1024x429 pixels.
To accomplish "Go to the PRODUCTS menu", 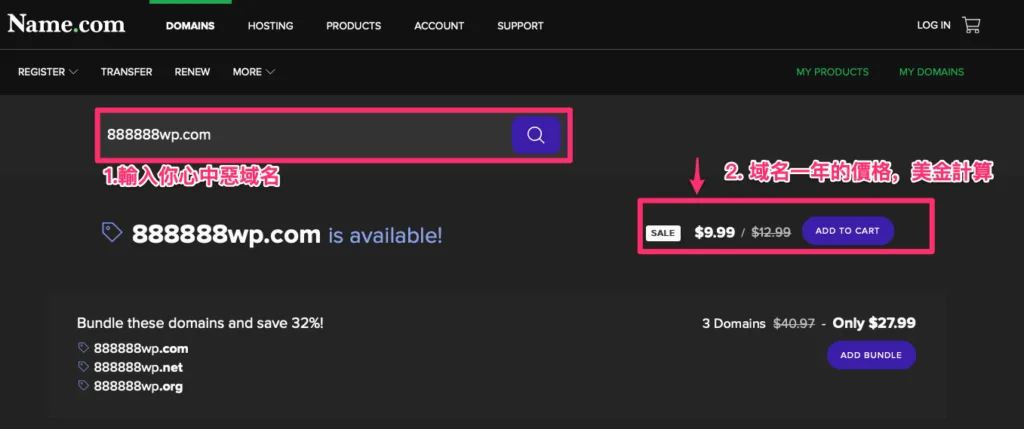I will 353,26.
